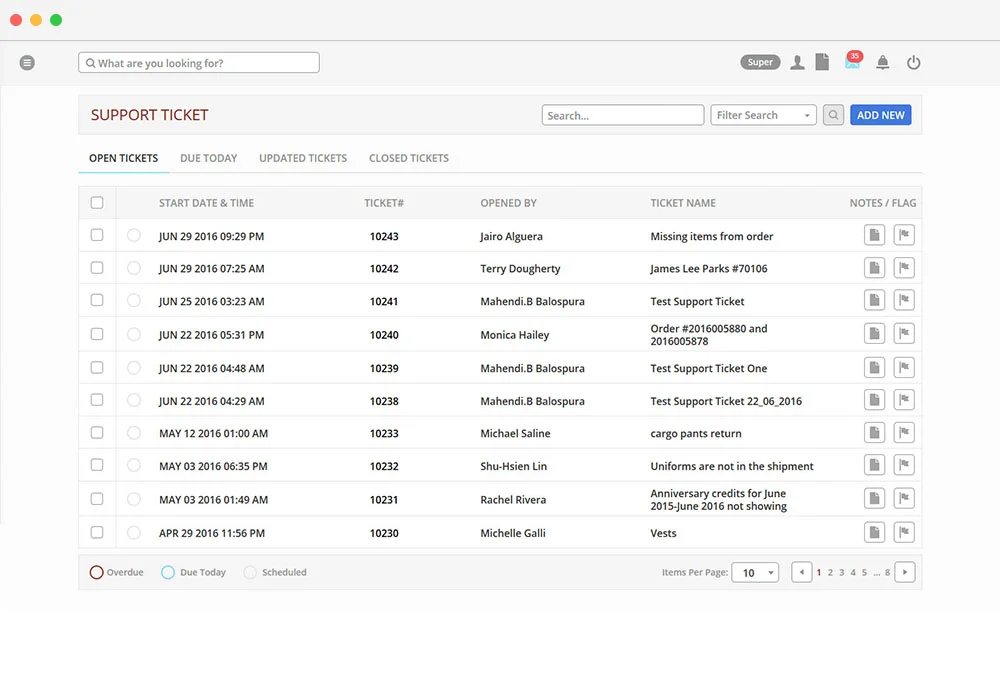Screen dimensions: 1000x700
Task: Check notifications via the bell icon
Action: [883, 61]
